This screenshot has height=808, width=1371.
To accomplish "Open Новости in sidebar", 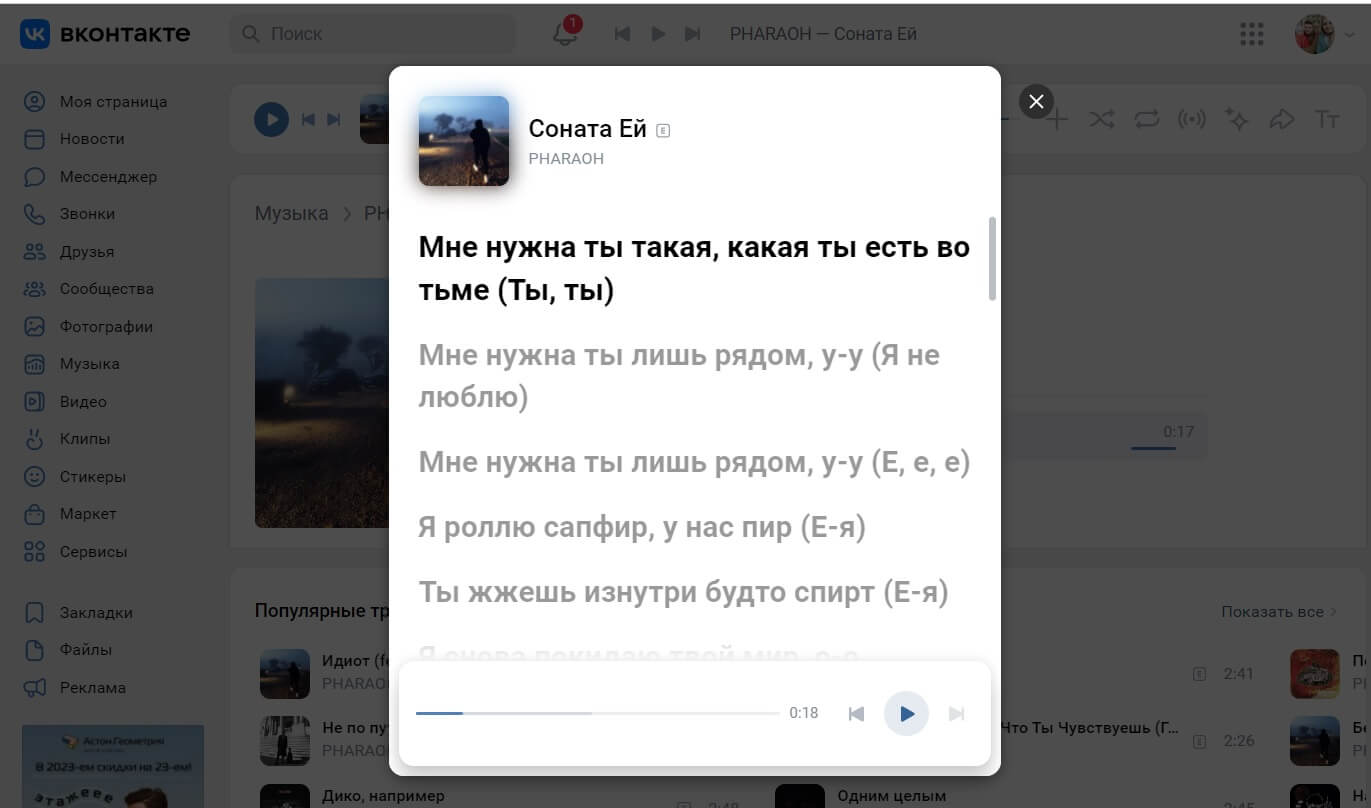I will coord(75,139).
